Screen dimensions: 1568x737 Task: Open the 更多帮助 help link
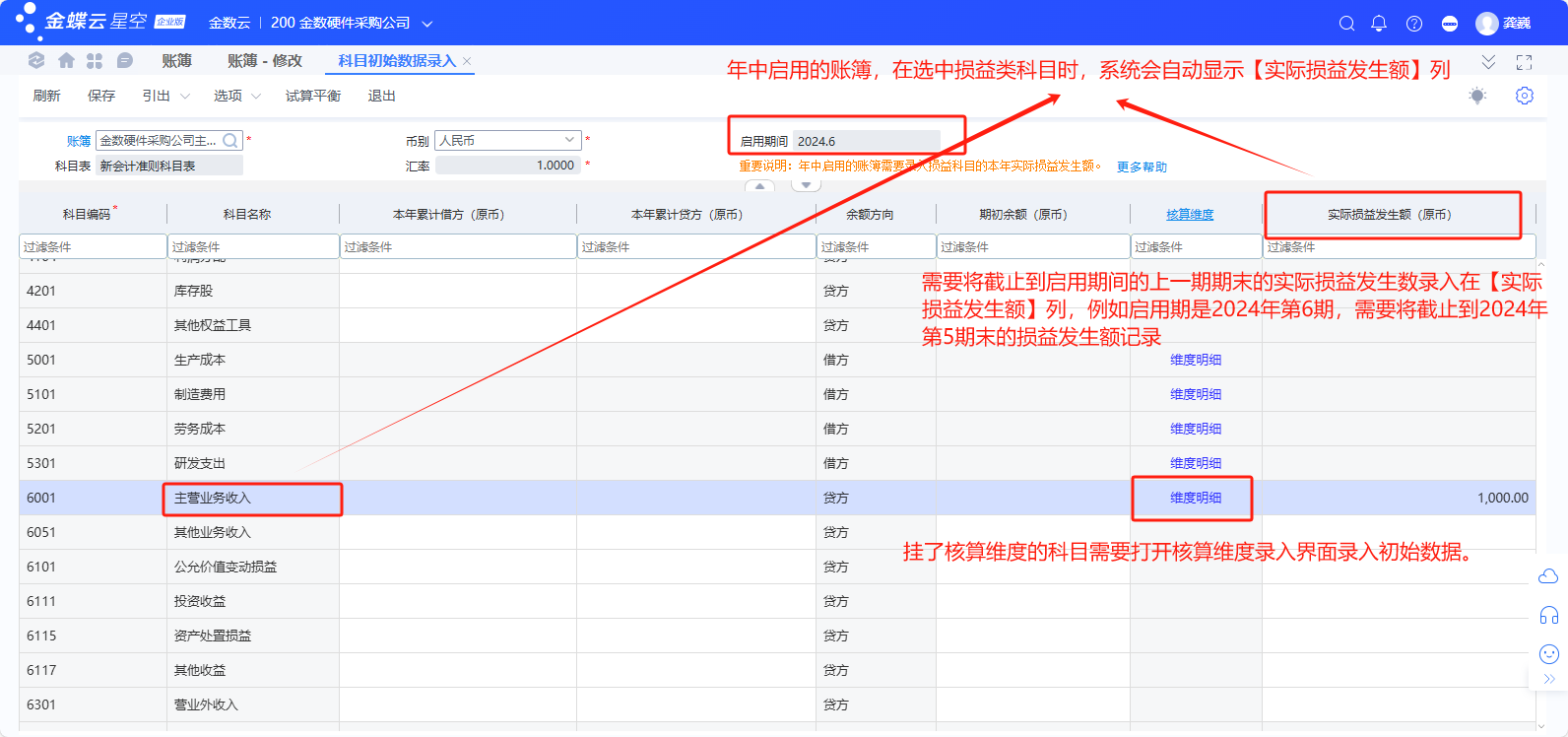[x=1142, y=167]
